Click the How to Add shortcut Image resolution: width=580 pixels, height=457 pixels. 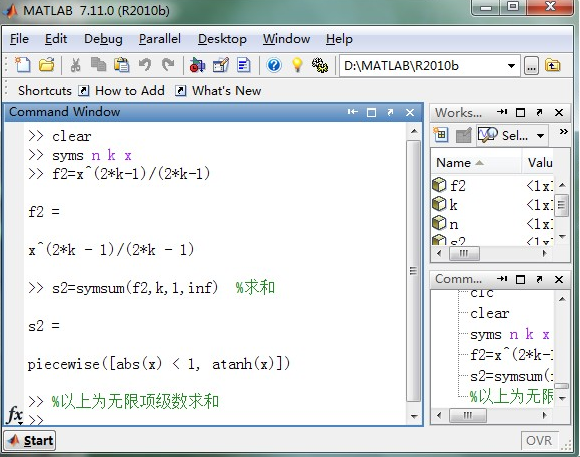[122, 91]
